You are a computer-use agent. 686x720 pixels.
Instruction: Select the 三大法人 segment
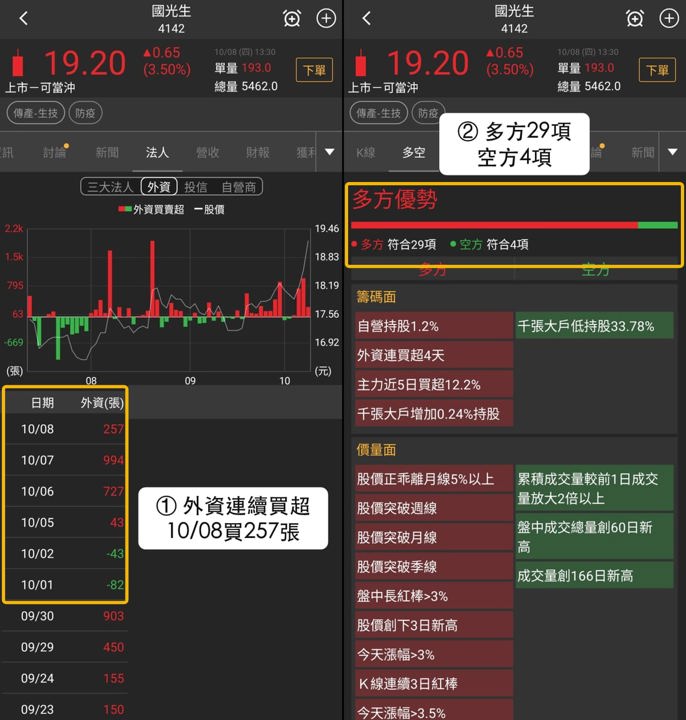click(x=110, y=187)
